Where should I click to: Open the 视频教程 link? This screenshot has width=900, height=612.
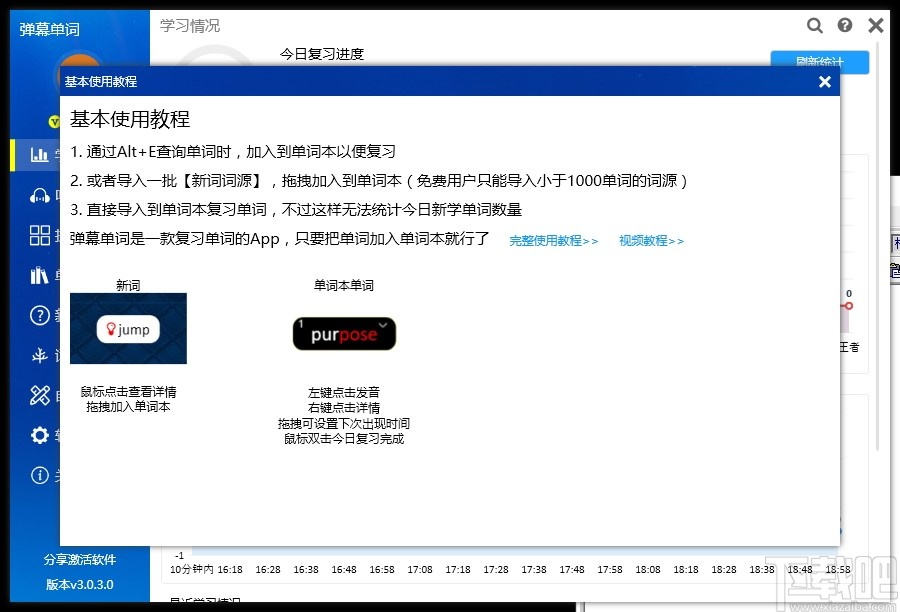[650, 240]
